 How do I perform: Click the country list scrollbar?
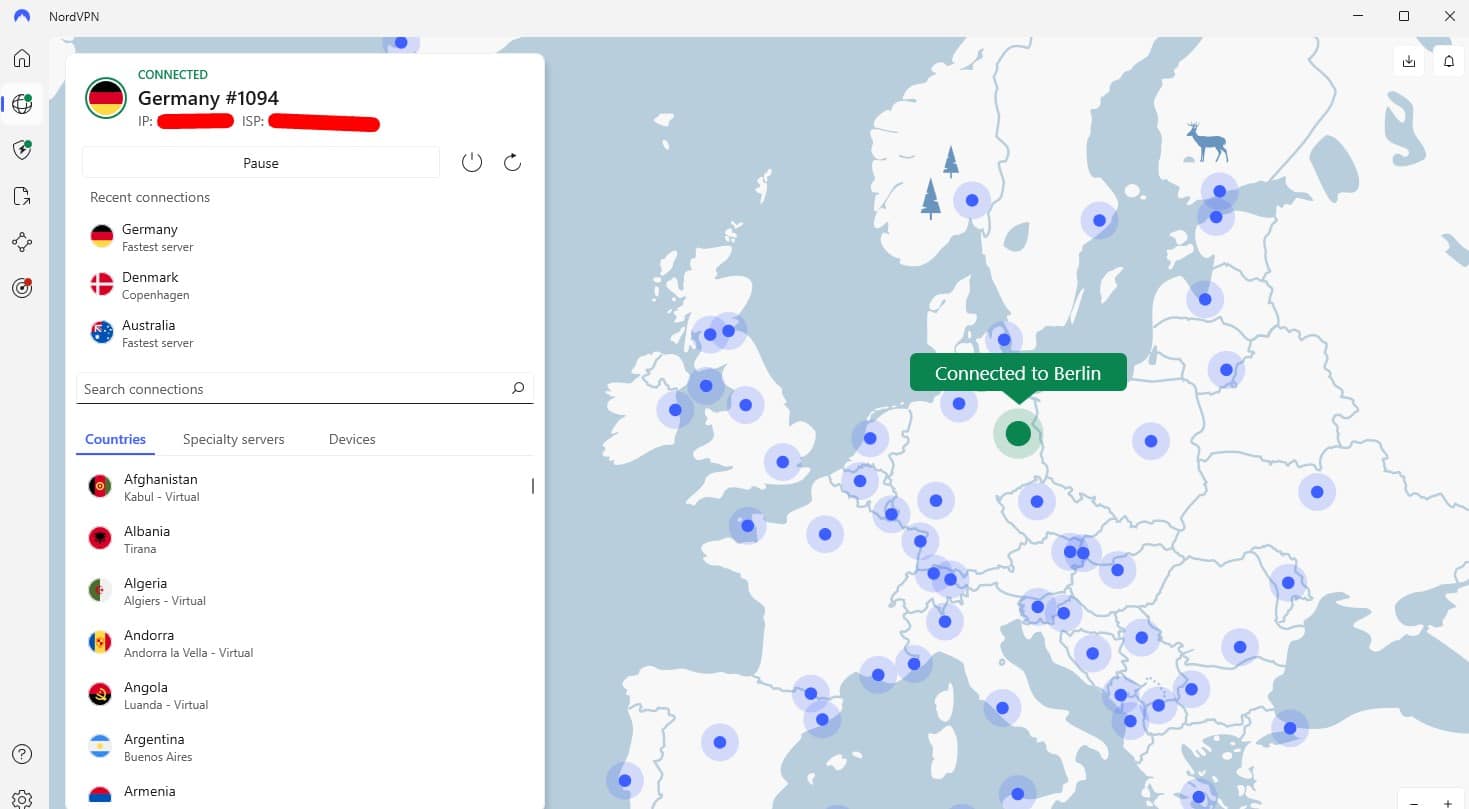(x=532, y=486)
